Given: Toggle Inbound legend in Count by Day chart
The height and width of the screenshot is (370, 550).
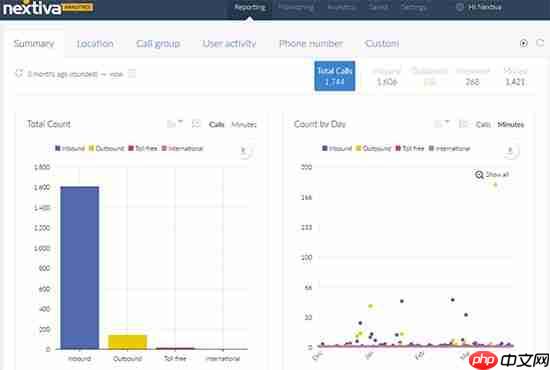Looking at the screenshot, I should (x=337, y=148).
